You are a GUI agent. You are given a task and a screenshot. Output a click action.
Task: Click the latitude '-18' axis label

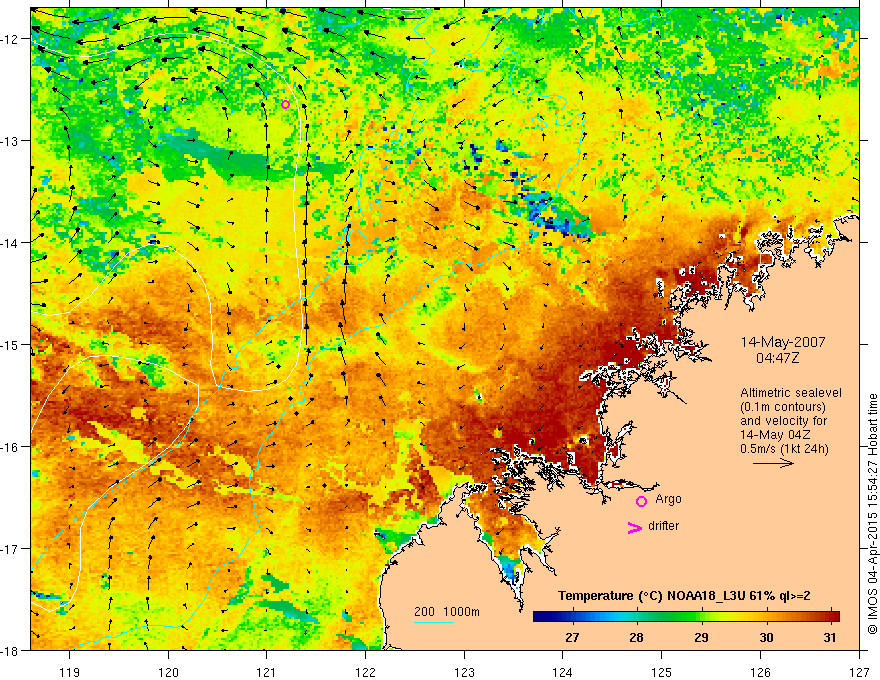coord(10,650)
